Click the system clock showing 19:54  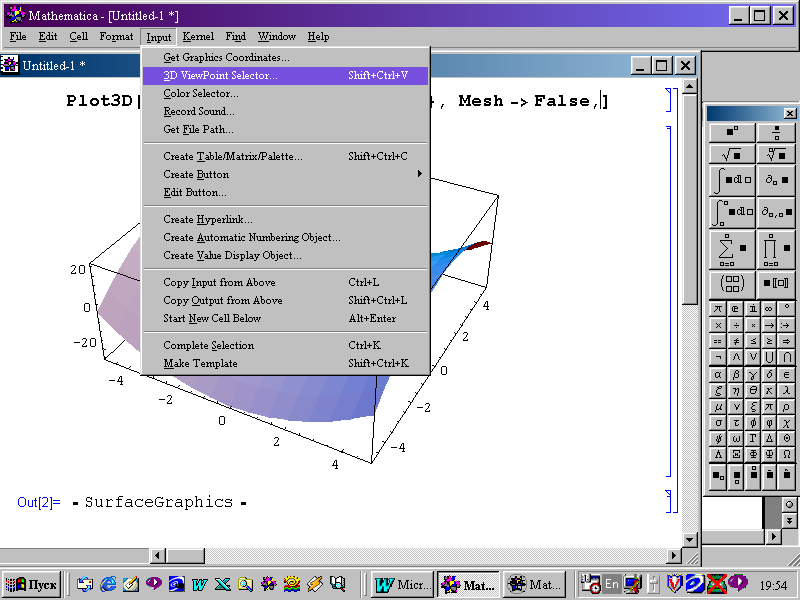tap(773, 585)
